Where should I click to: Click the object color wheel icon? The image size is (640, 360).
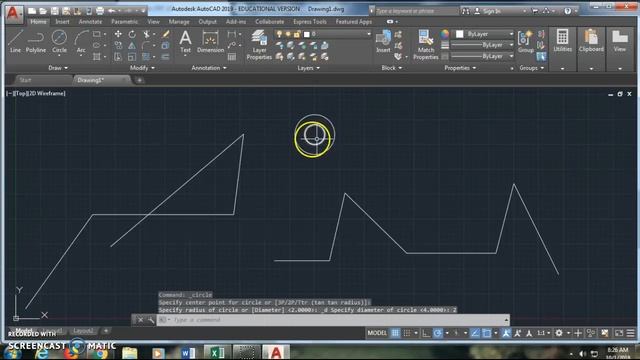445,34
